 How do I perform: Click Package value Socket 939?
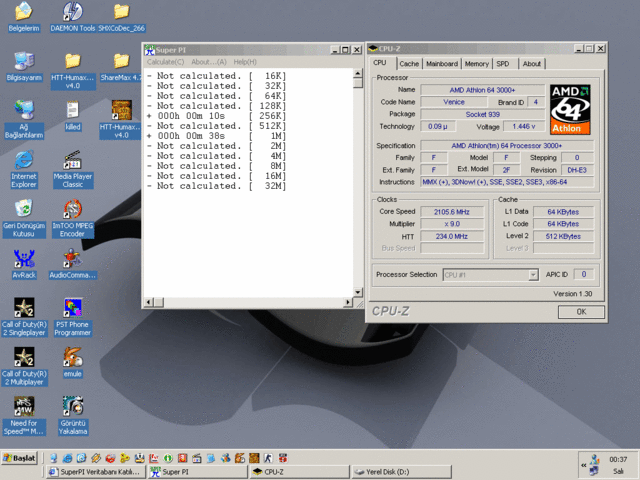click(482, 114)
